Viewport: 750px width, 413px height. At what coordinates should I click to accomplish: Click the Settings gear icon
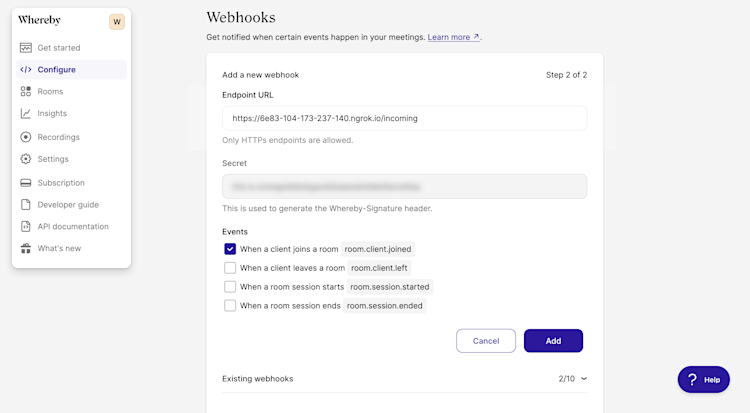coord(26,159)
